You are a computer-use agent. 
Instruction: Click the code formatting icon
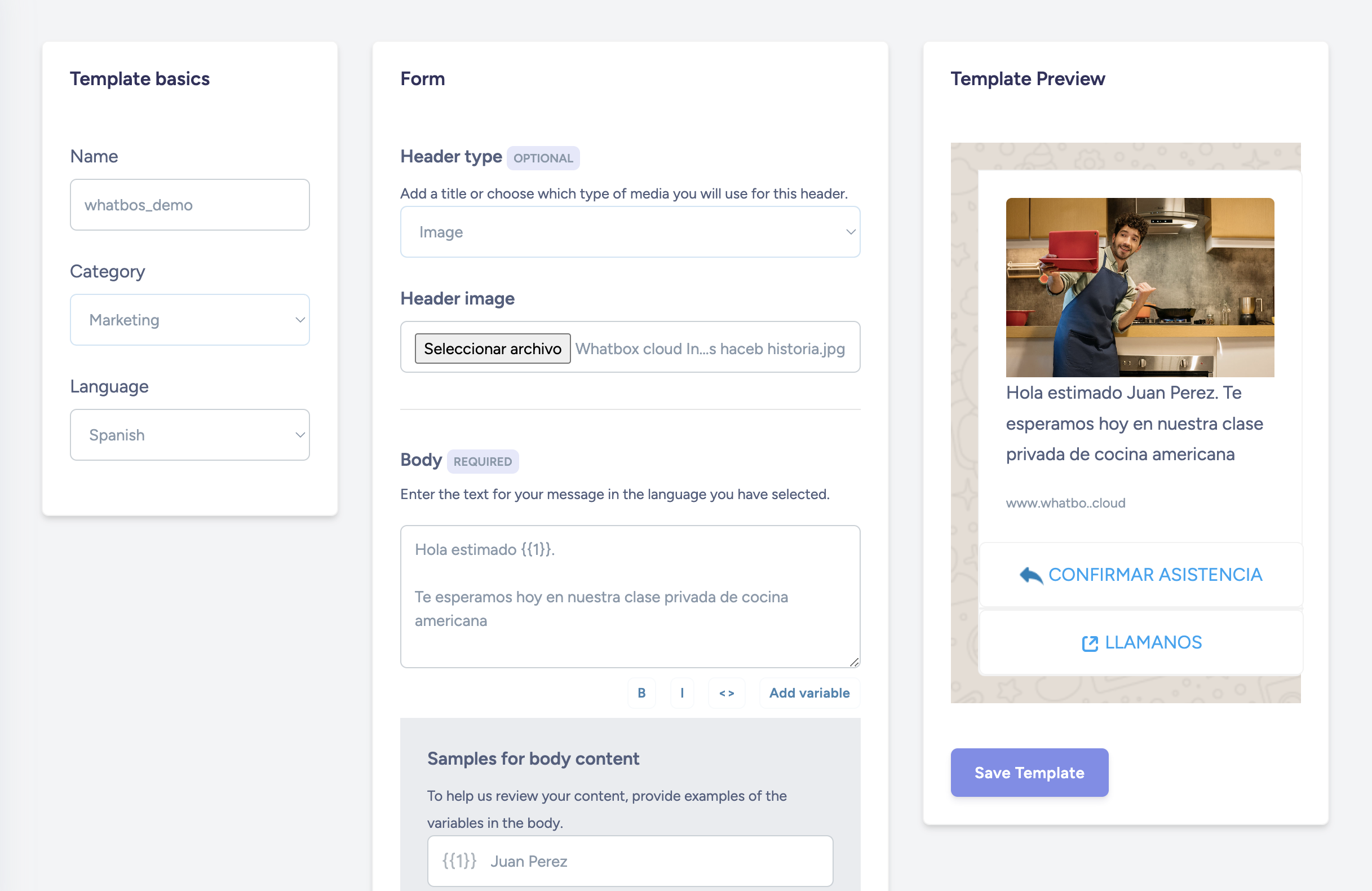point(725,692)
